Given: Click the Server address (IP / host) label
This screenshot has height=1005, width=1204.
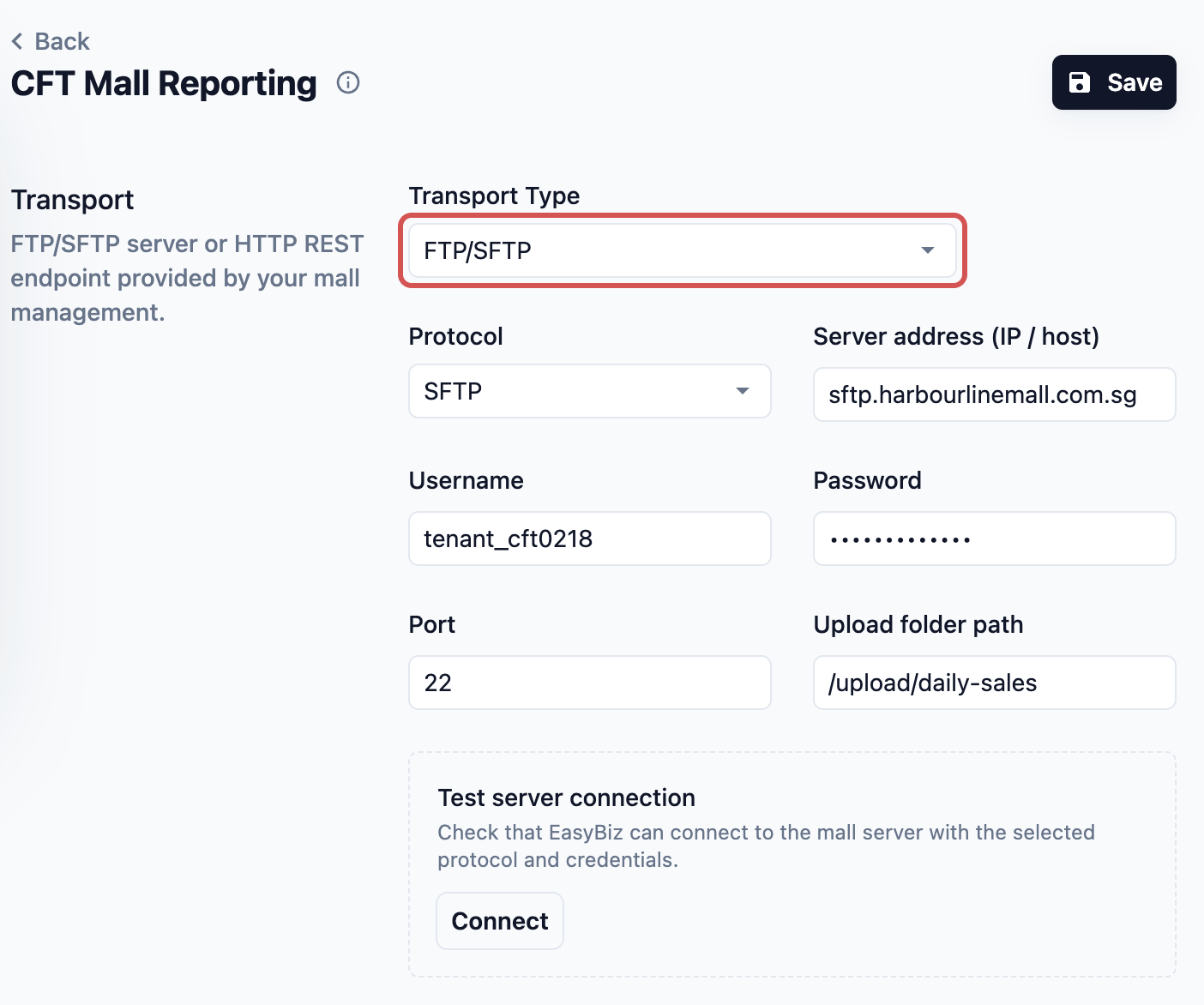Looking at the screenshot, I should pyautogui.click(x=956, y=336).
